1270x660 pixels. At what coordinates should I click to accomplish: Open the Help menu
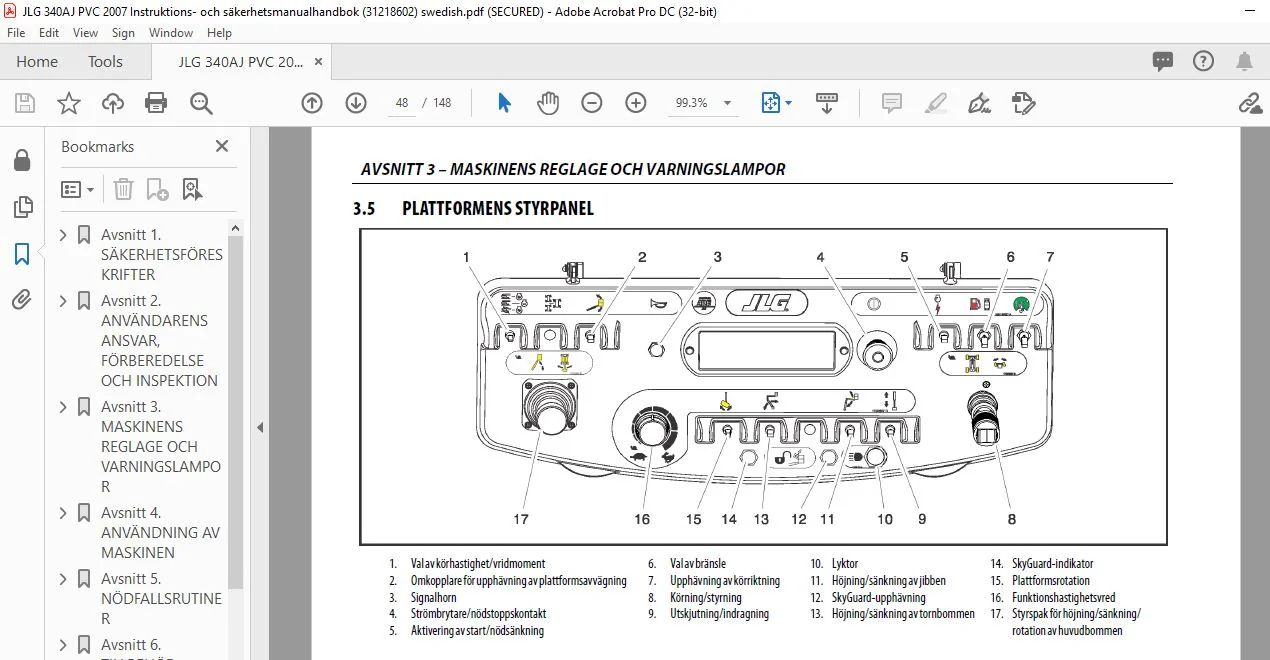(x=219, y=33)
